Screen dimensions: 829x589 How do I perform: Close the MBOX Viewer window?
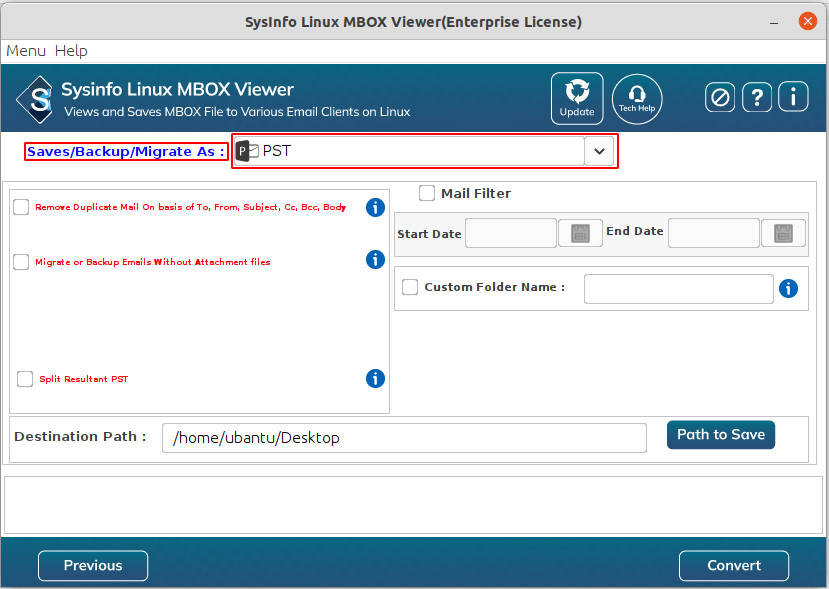[x=807, y=21]
